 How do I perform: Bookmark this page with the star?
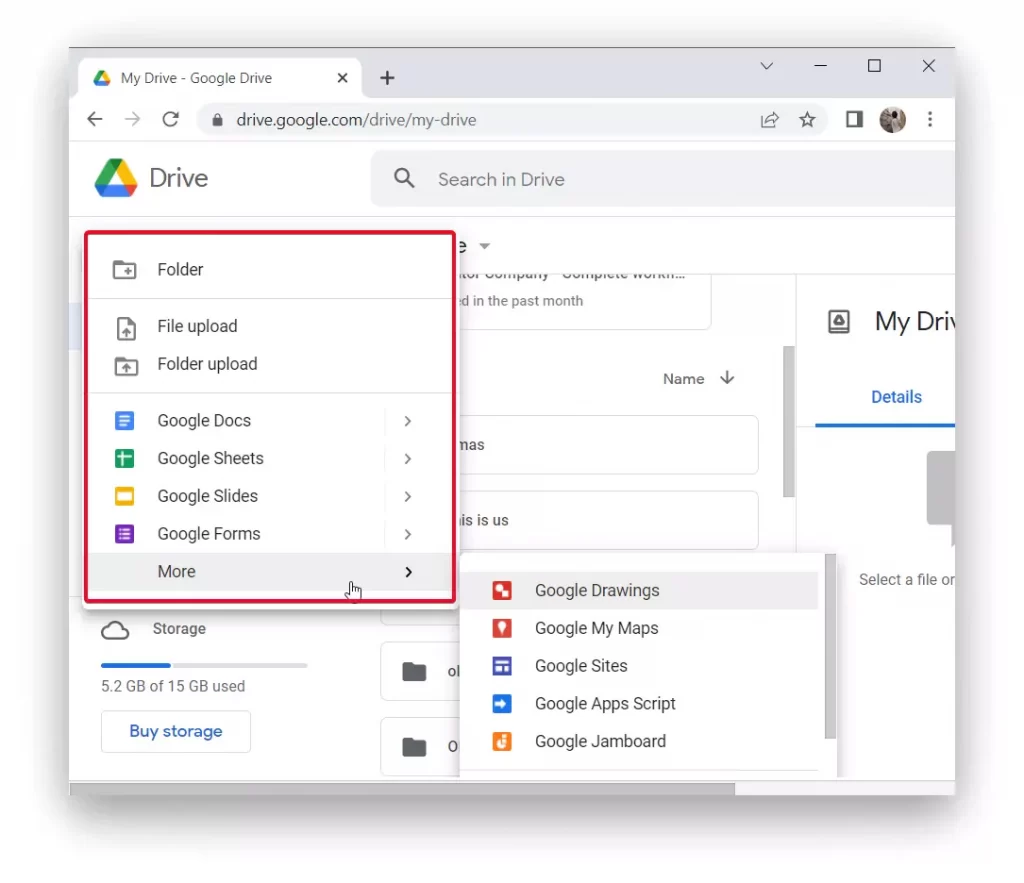click(x=807, y=120)
